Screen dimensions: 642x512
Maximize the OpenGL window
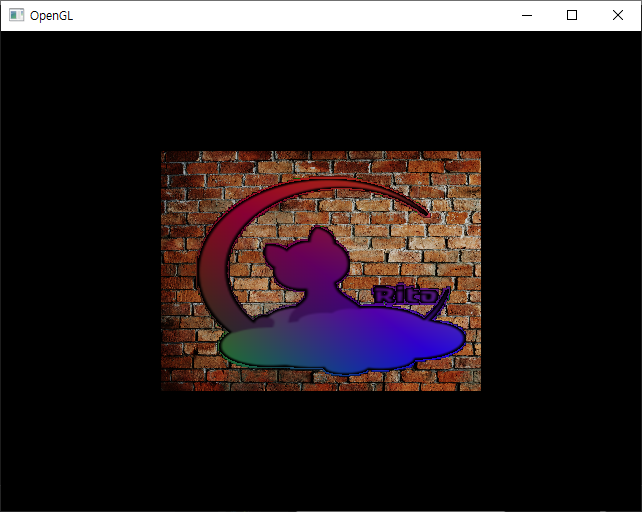coord(572,16)
